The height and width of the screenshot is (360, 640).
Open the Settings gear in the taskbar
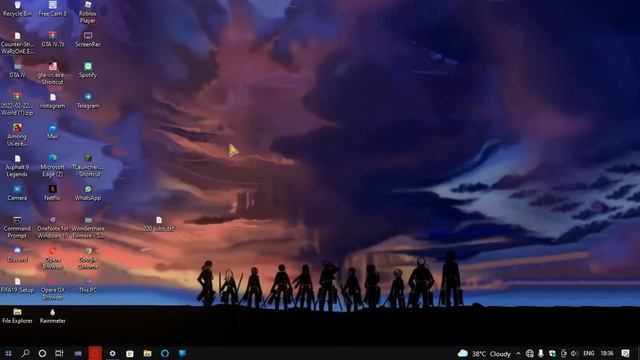click(x=112, y=353)
